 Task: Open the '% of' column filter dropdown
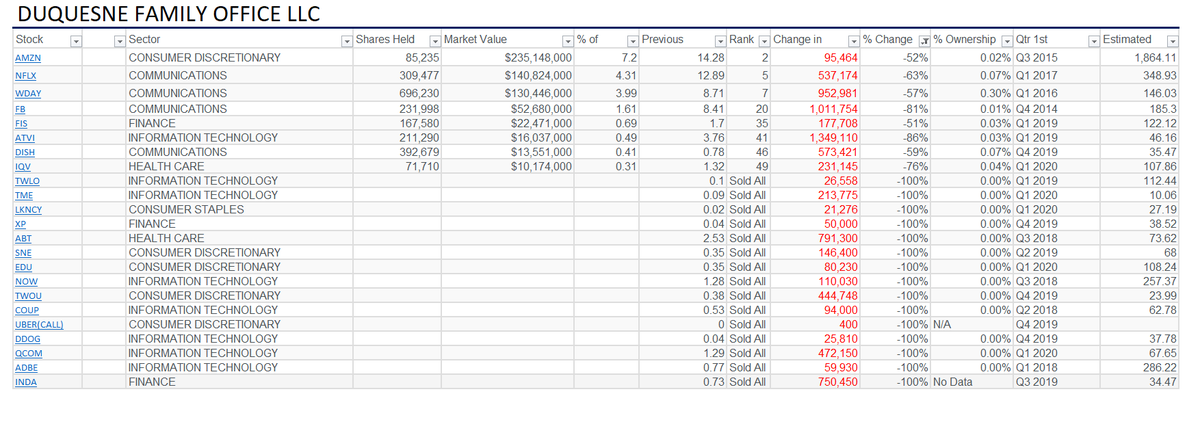click(632, 40)
